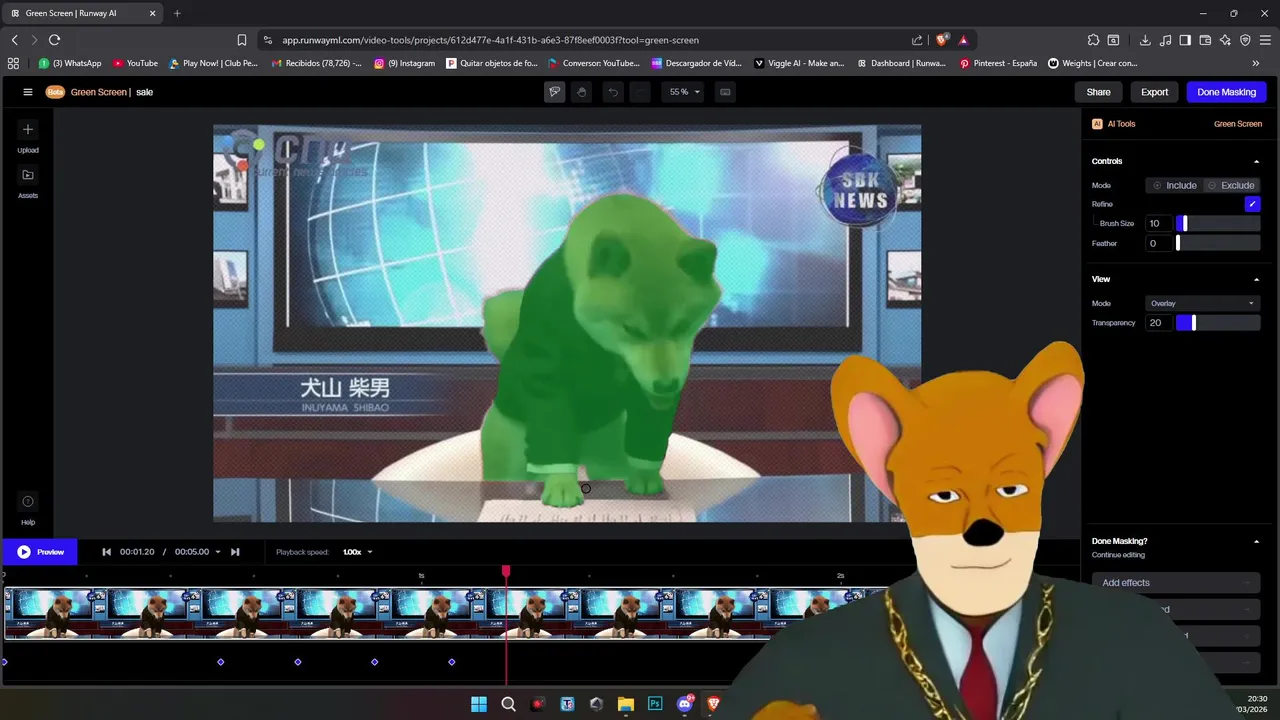Open keyboard shortcuts icon in toolbar
Image resolution: width=1280 pixels, height=720 pixels.
tap(725, 92)
